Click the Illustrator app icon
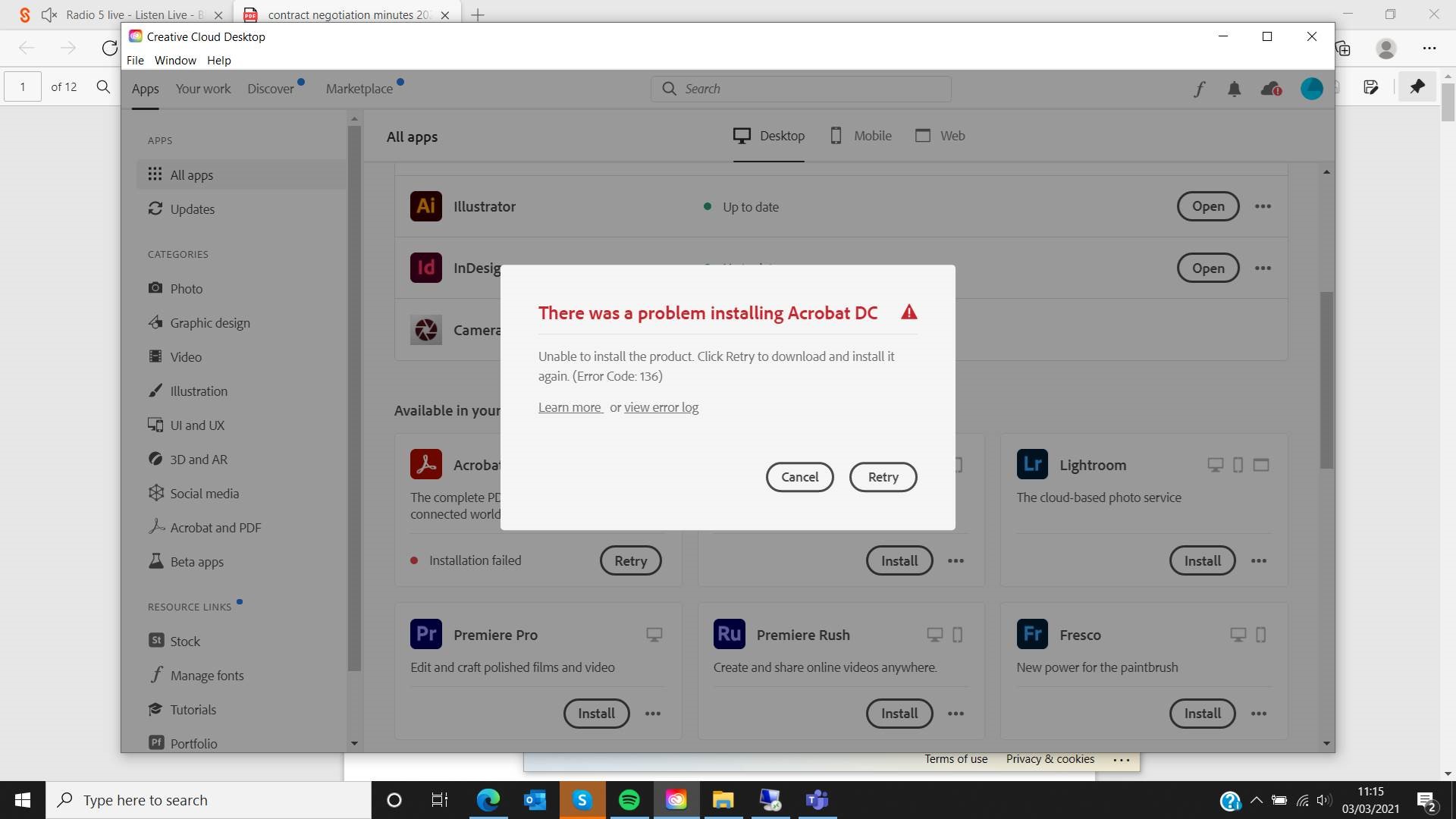 tap(425, 206)
